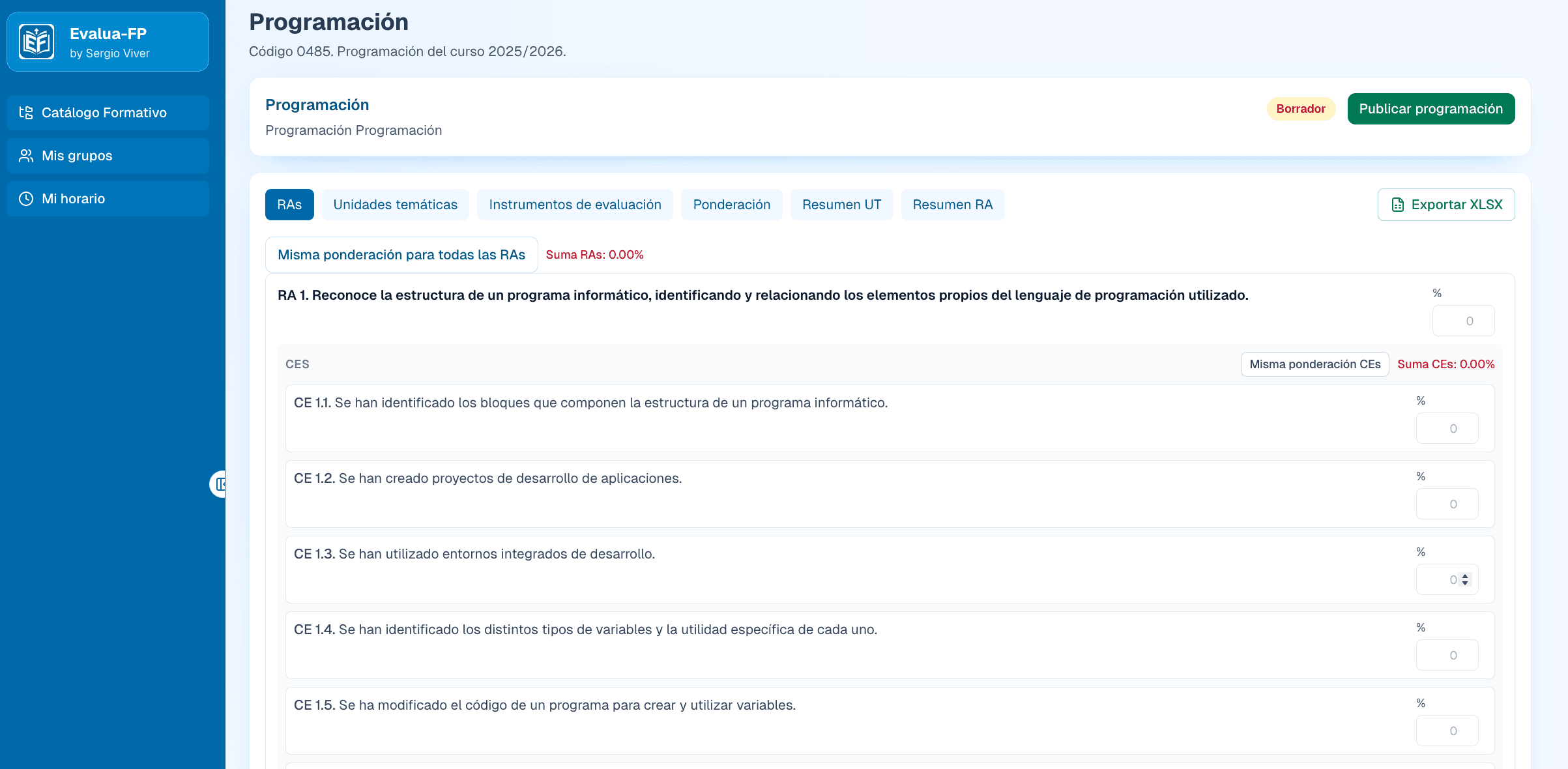Screen dimensions: 1568x769
Task: Select the RAs tab
Action: 289,205
